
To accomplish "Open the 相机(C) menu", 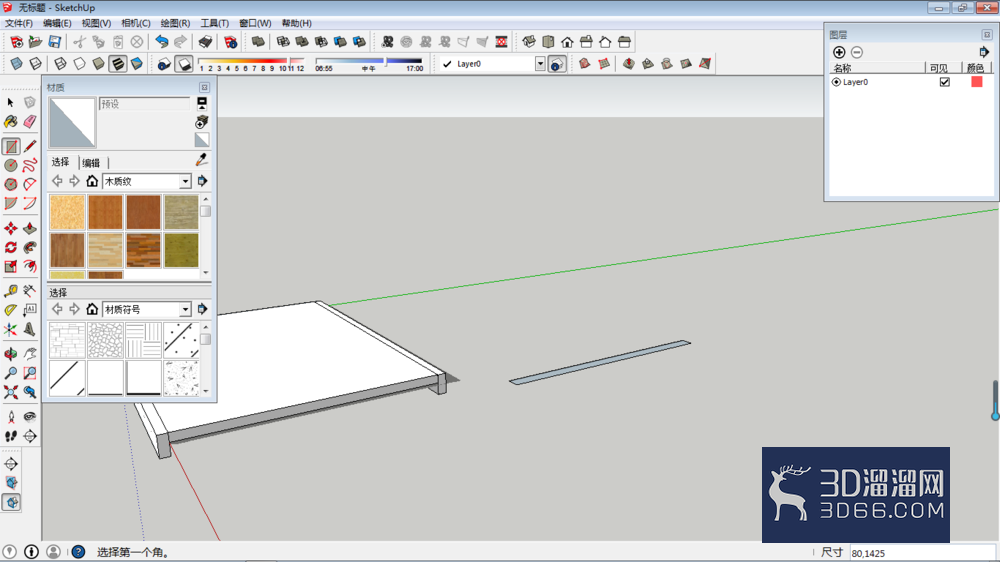I will click(136, 23).
